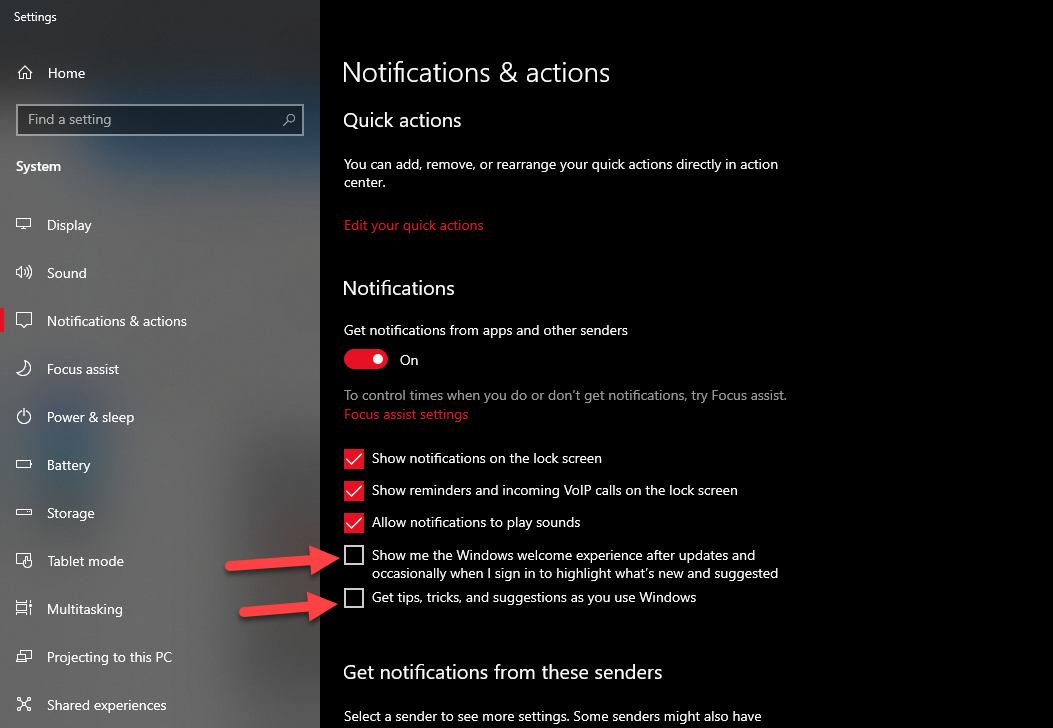Uncheck reminders and incoming VoIP calls option
The height and width of the screenshot is (728, 1053).
(x=354, y=491)
